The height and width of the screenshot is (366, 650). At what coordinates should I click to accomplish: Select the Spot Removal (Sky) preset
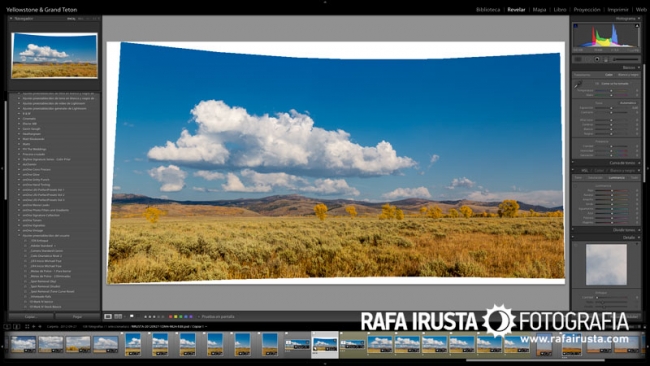44,281
